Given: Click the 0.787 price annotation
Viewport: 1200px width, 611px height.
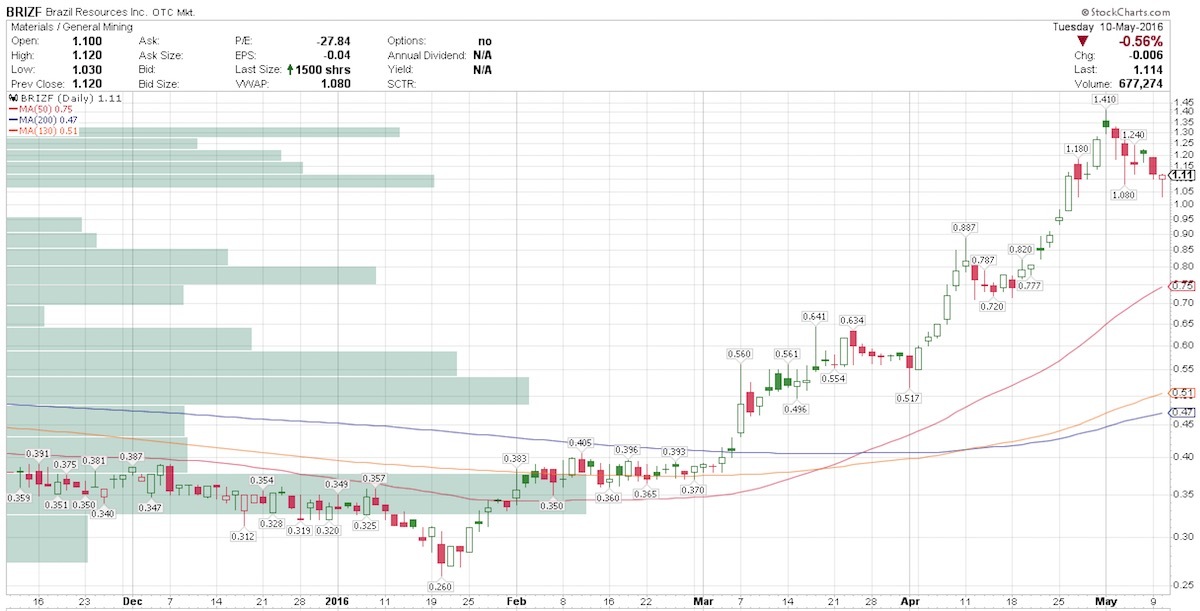Looking at the screenshot, I should (986, 259).
